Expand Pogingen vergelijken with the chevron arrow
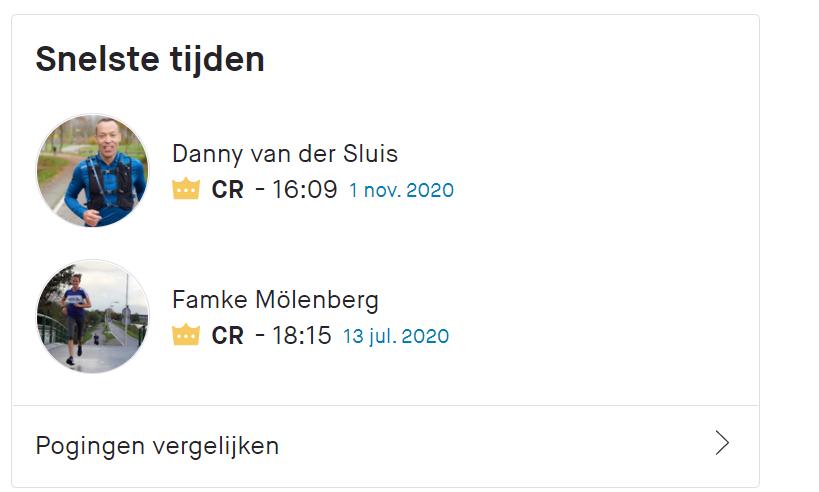Image resolution: width=819 pixels, height=492 pixels. (722, 443)
